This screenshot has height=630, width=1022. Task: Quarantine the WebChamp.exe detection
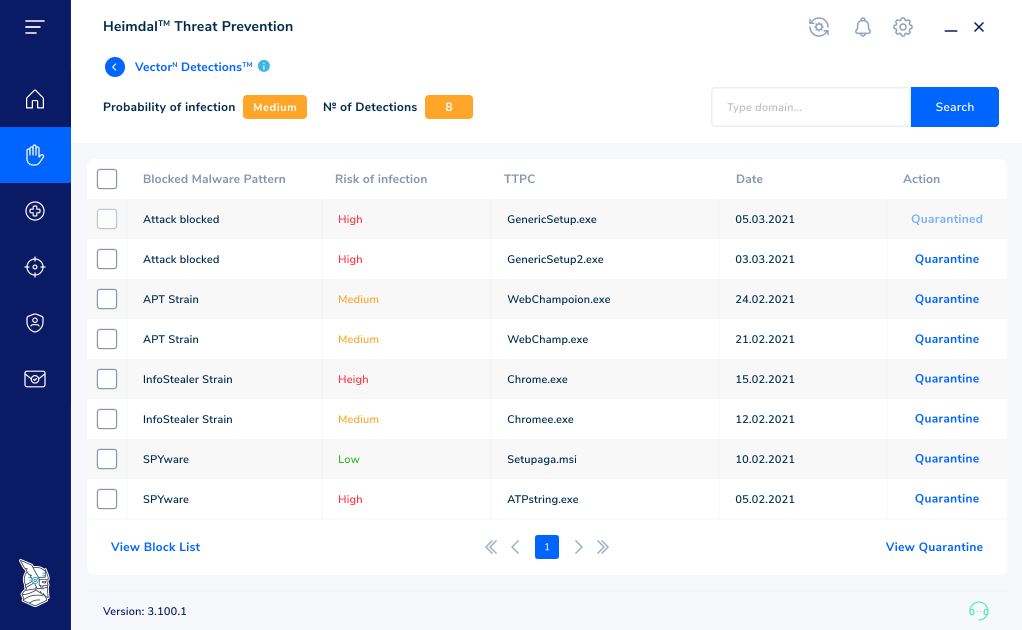(x=946, y=339)
